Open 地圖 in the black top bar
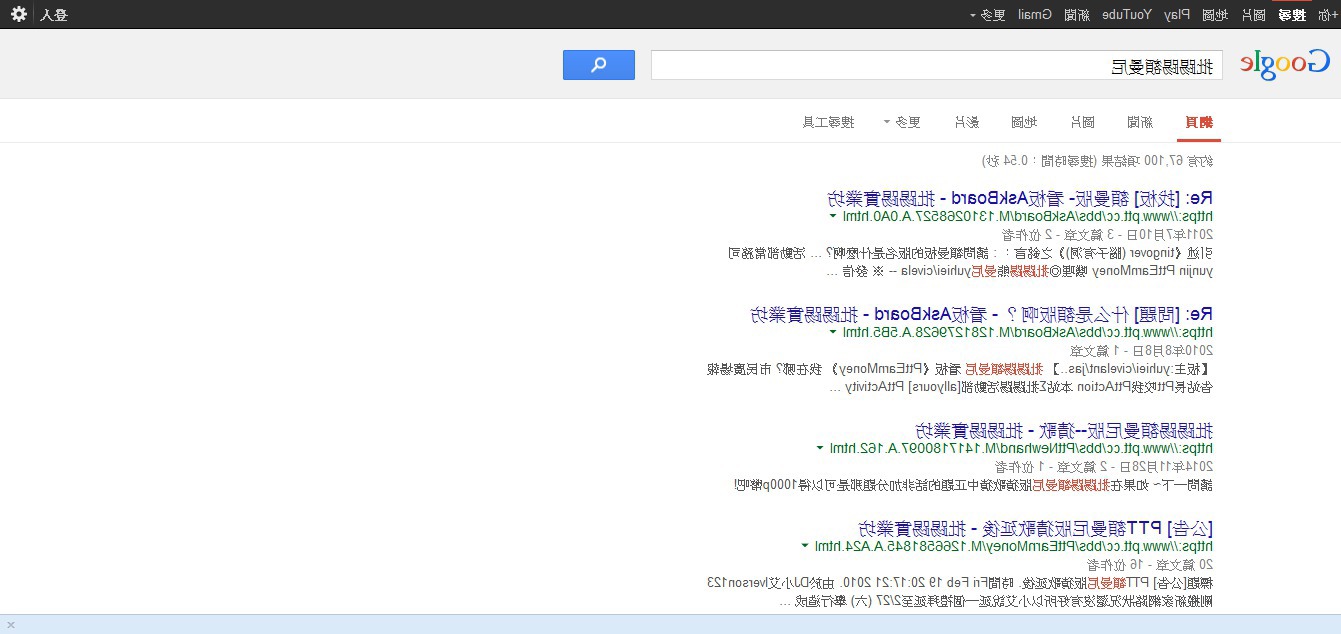Screen dimensions: 1341x634 click(x=1214, y=14)
